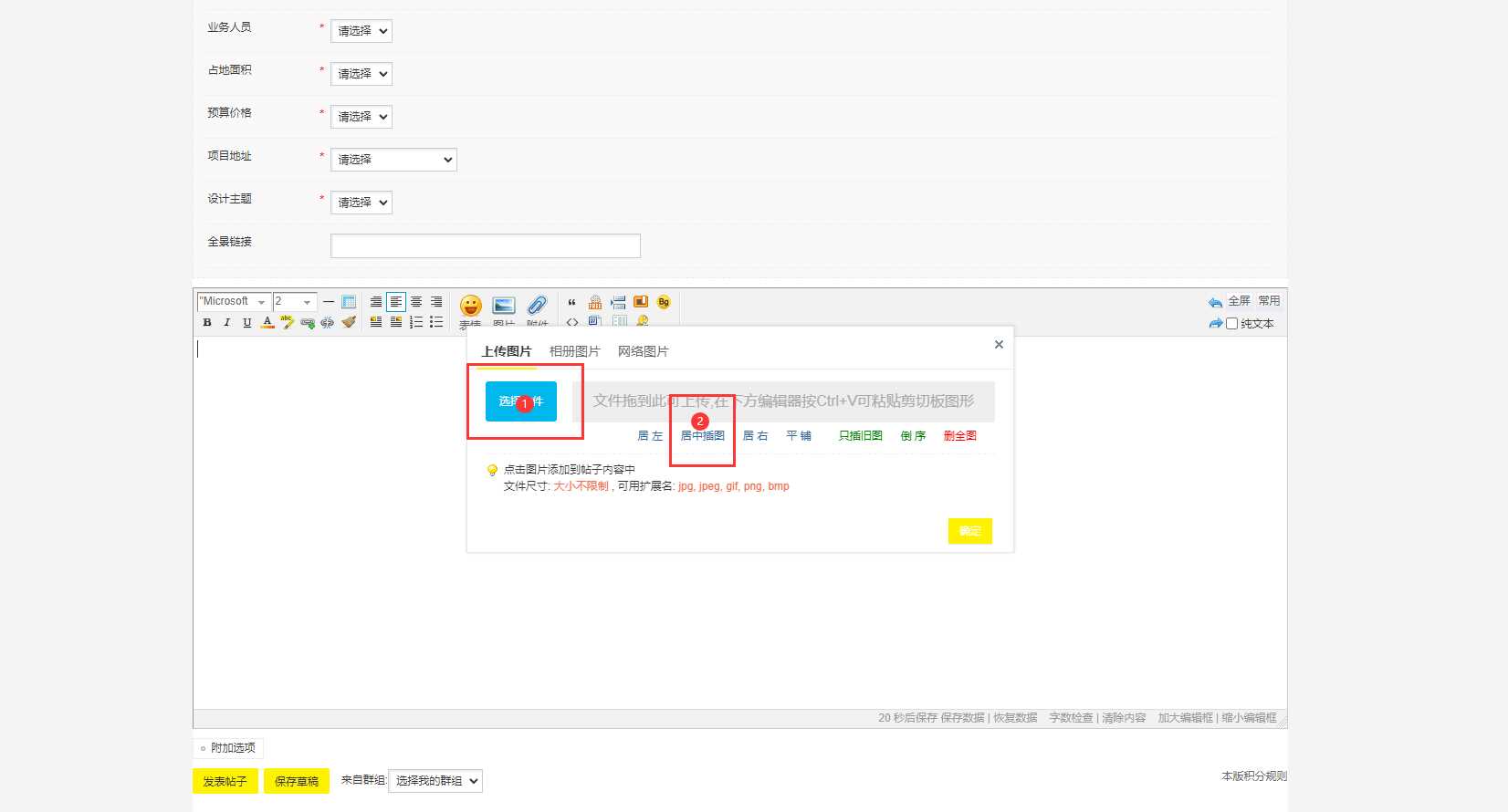Screen dimensions: 1508x812
Task: Click 恢复数据 in the editor status bar
Action: tap(1015, 718)
